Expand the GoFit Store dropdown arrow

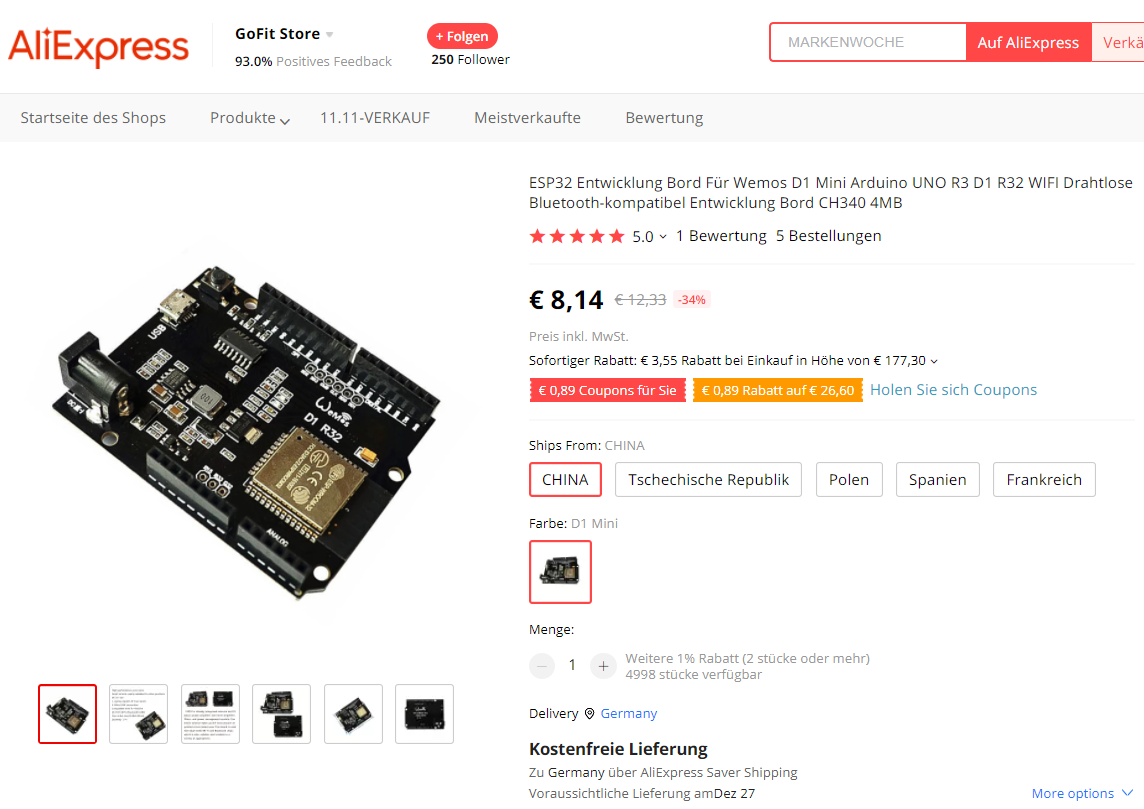click(x=330, y=34)
